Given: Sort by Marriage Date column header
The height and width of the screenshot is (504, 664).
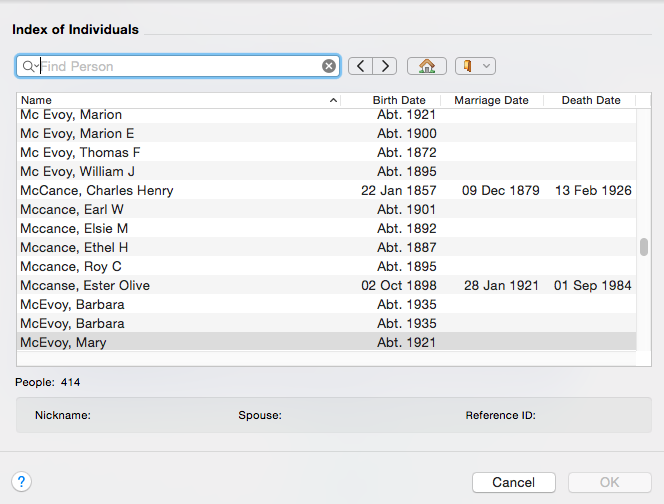Looking at the screenshot, I should pyautogui.click(x=491, y=100).
